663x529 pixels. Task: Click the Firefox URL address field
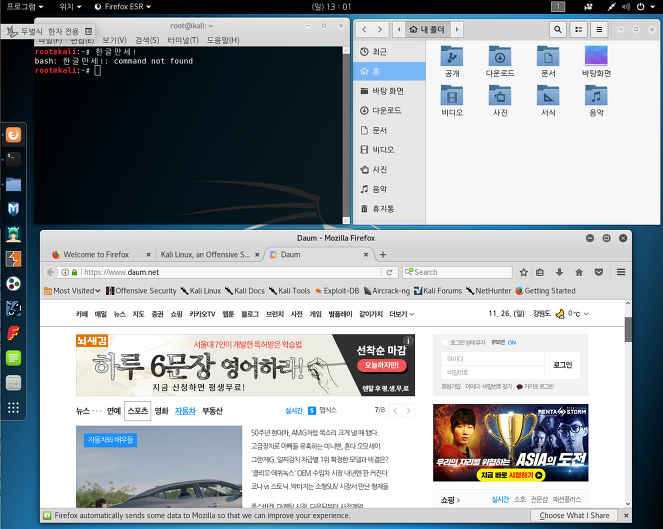(x=232, y=272)
